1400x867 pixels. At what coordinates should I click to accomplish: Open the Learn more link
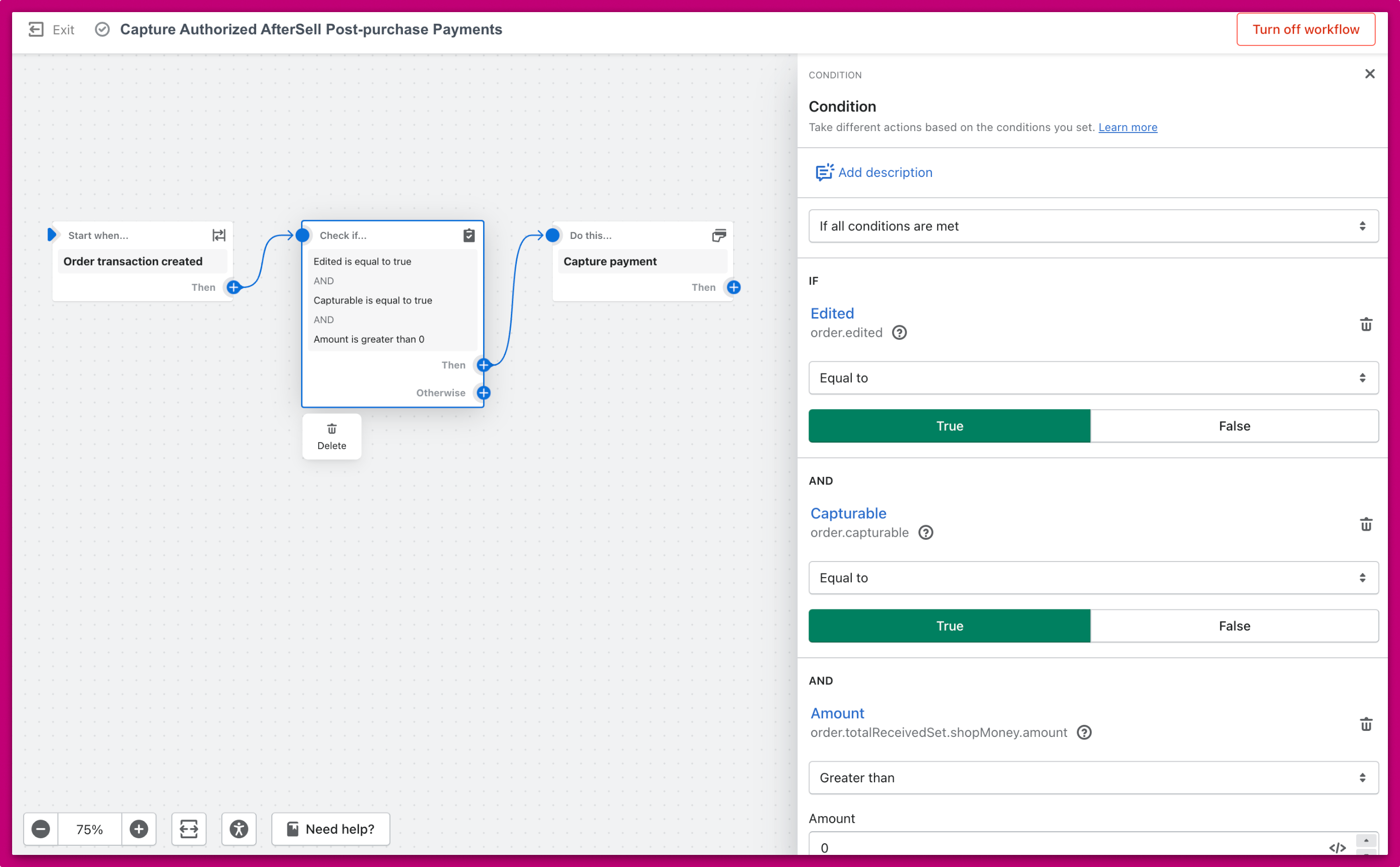point(1127,128)
